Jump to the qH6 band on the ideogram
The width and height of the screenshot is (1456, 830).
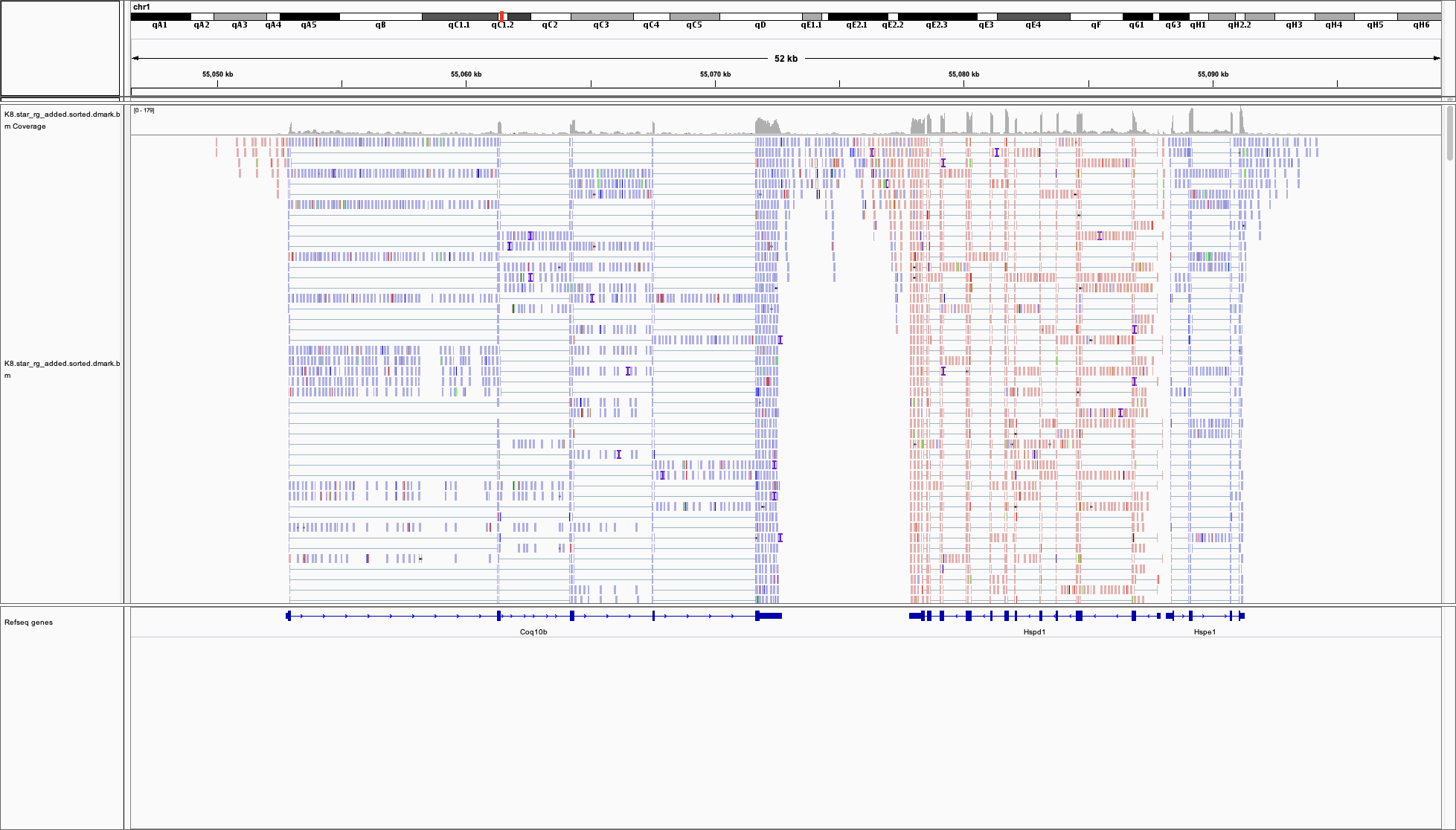point(1419,16)
